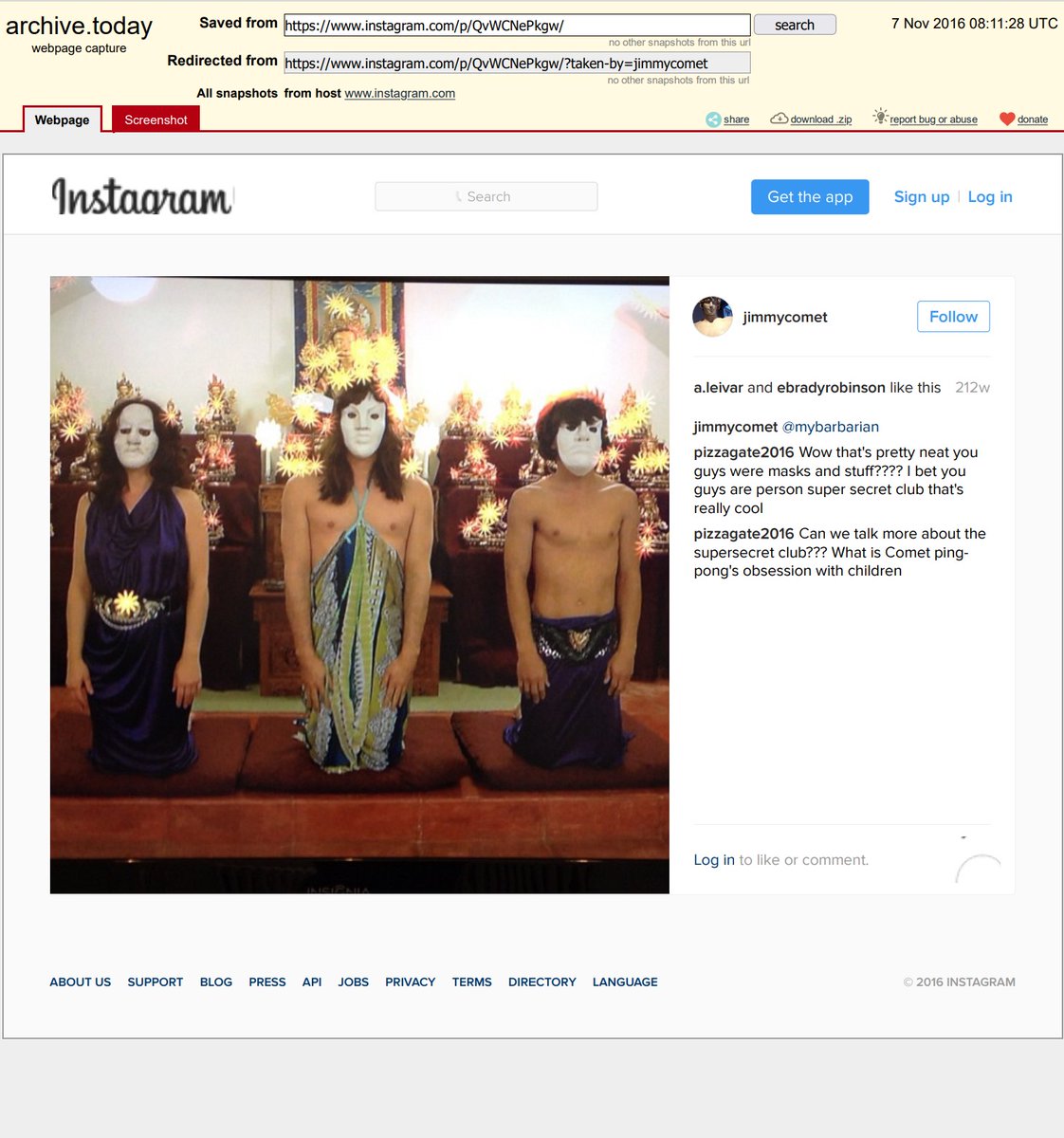Viewport: 1064px width, 1138px height.
Task: Follow the jimmycomet account
Action: coord(953,317)
